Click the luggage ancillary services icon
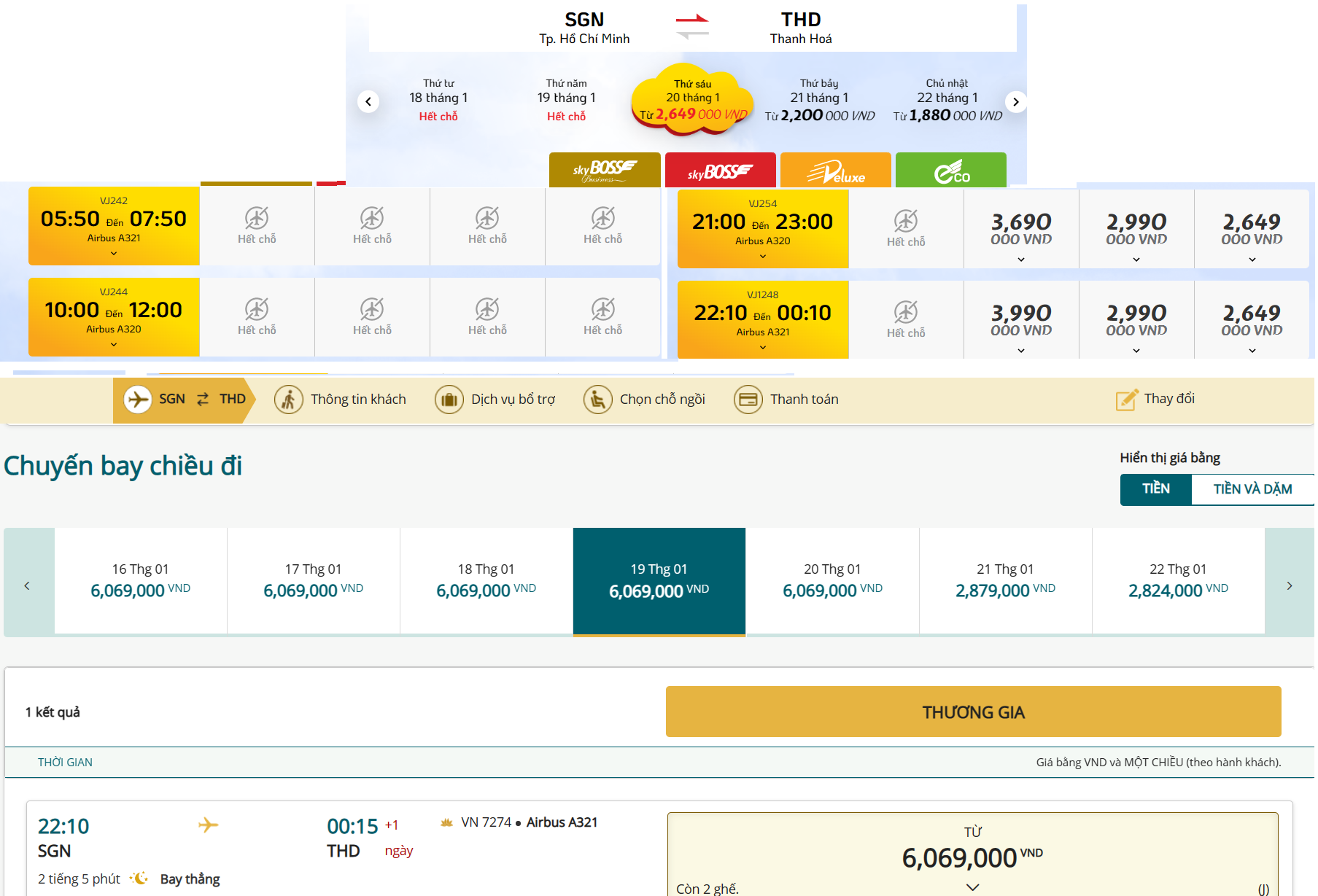This screenshot has width=1318, height=896. (x=449, y=400)
